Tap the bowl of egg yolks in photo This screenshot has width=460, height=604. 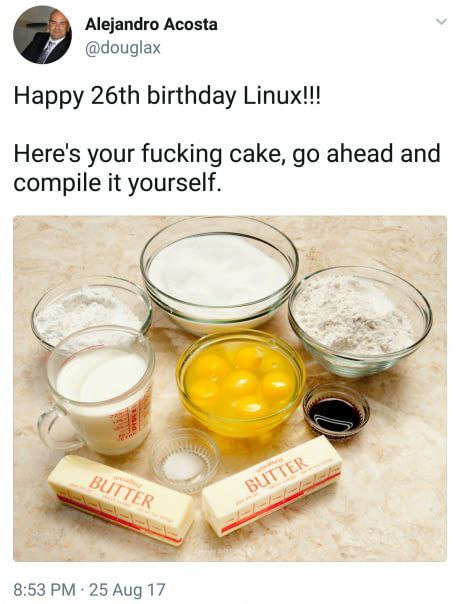[x=241, y=383]
